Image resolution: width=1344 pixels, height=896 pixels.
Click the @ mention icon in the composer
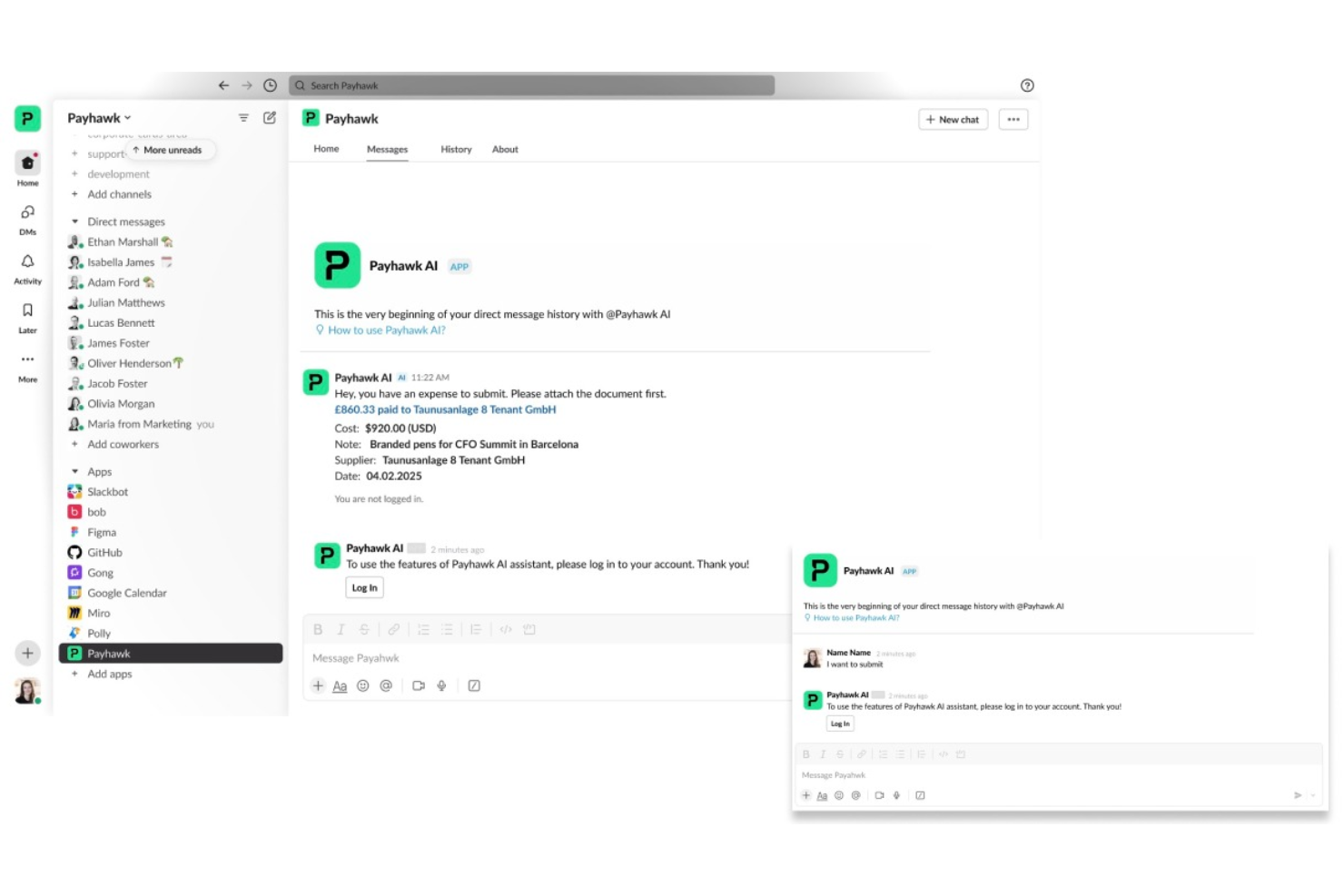click(x=385, y=685)
